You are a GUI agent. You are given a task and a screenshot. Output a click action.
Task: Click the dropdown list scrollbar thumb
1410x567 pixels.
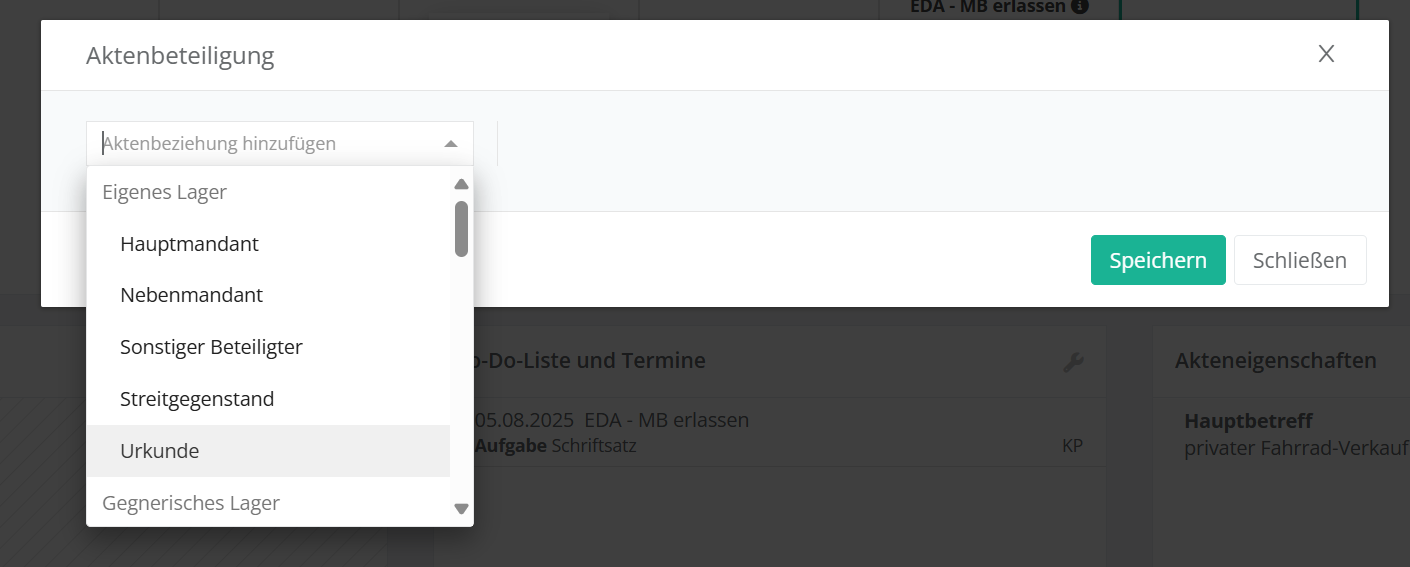[461, 228]
